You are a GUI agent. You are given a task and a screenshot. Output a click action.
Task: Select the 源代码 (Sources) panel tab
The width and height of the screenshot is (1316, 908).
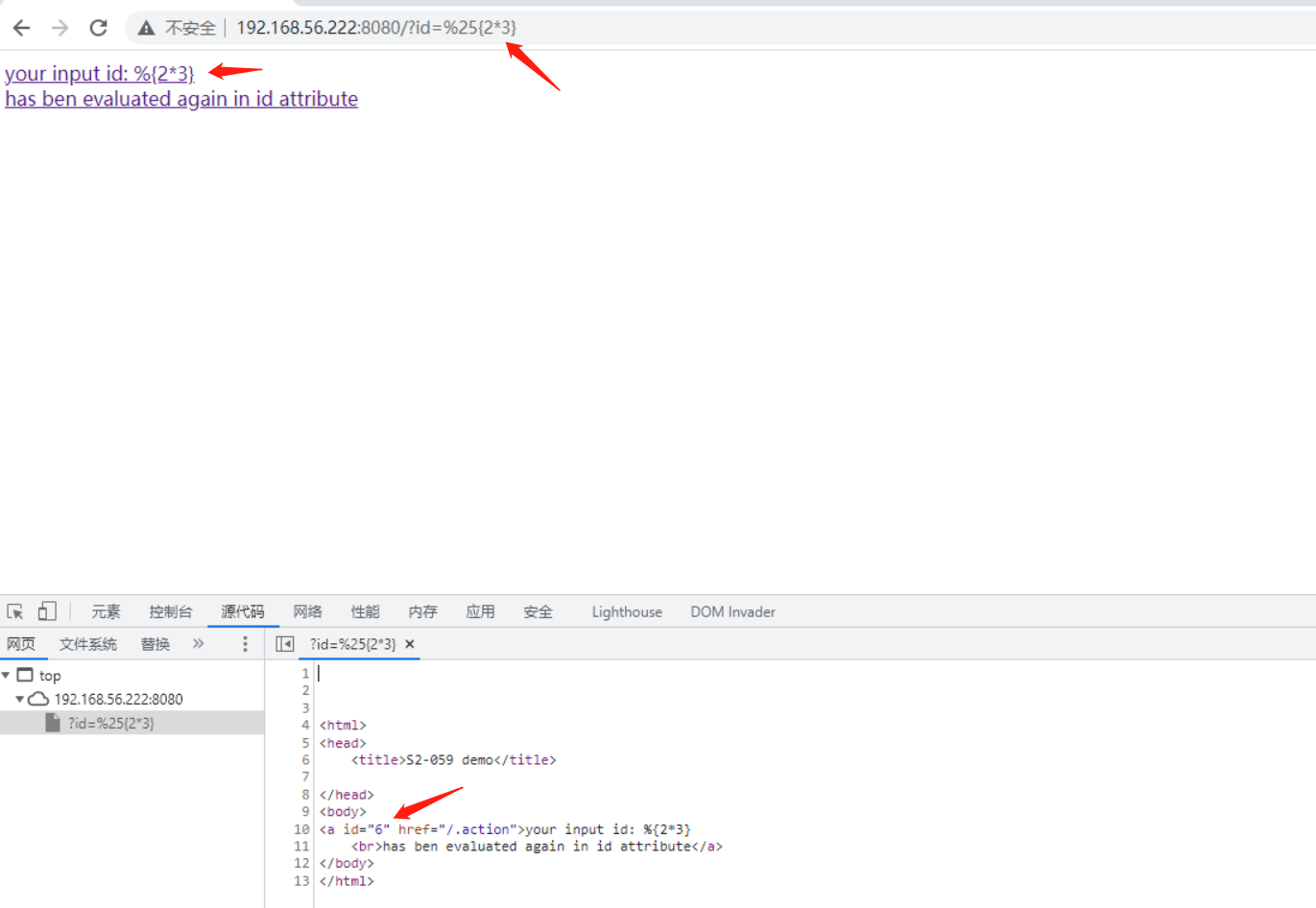tap(243, 611)
